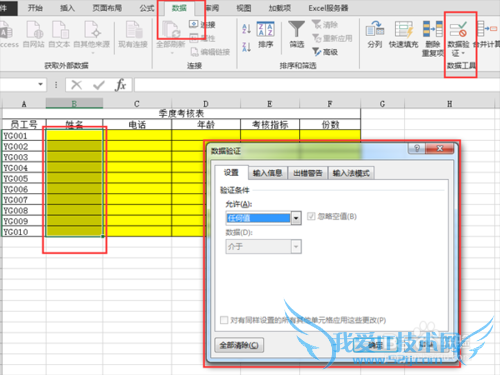Click the 重新应用 filter icon
Viewport: 500px width, 375px height.
click(332, 38)
